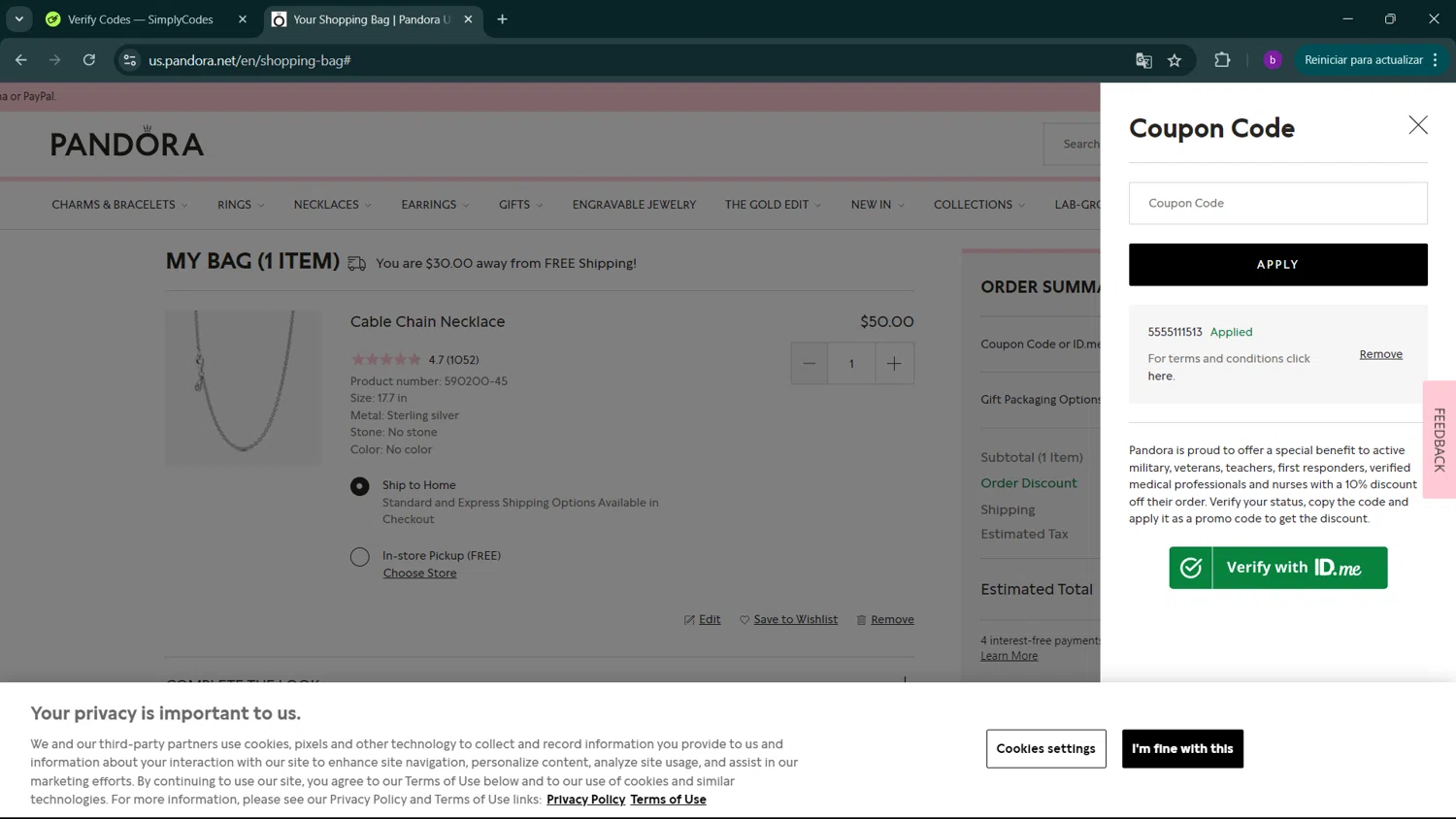
Task: Select In-store Pickup option
Action: [360, 557]
